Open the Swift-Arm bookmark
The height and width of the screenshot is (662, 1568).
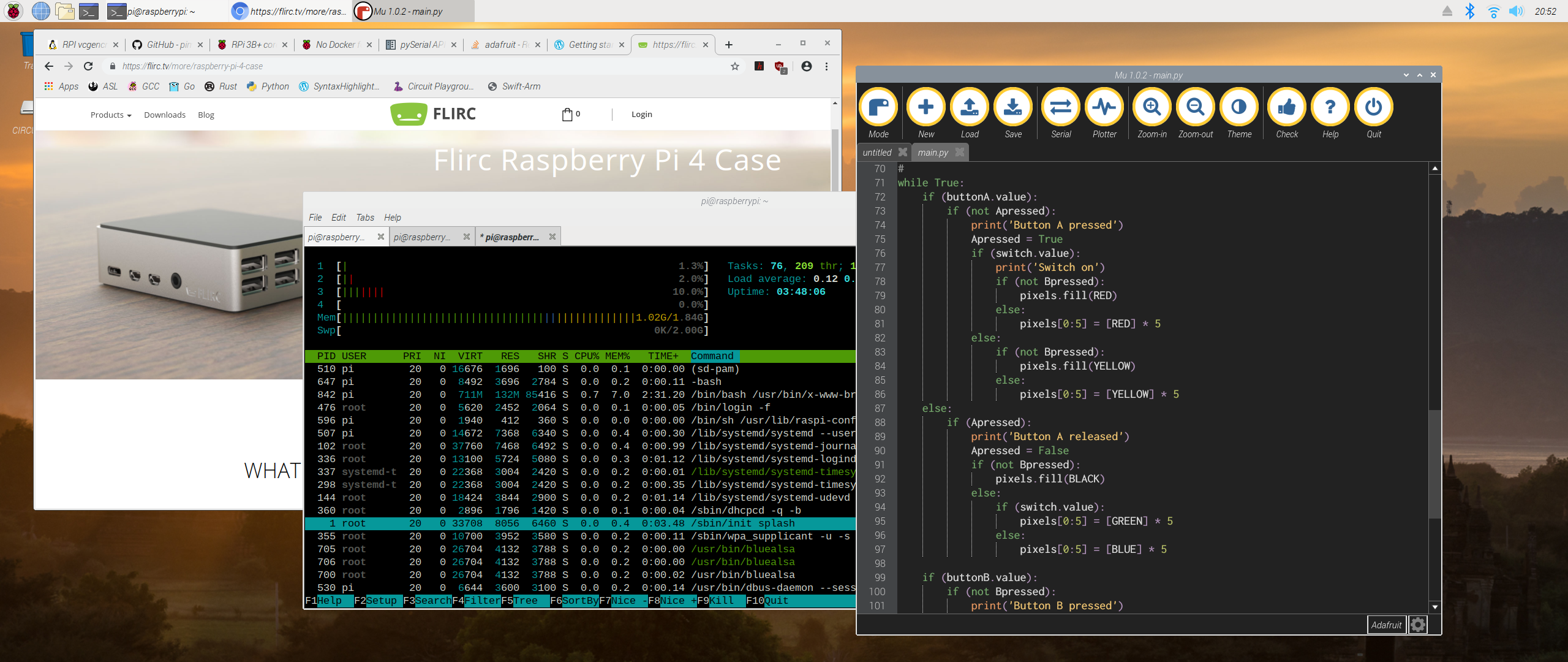pyautogui.click(x=514, y=86)
